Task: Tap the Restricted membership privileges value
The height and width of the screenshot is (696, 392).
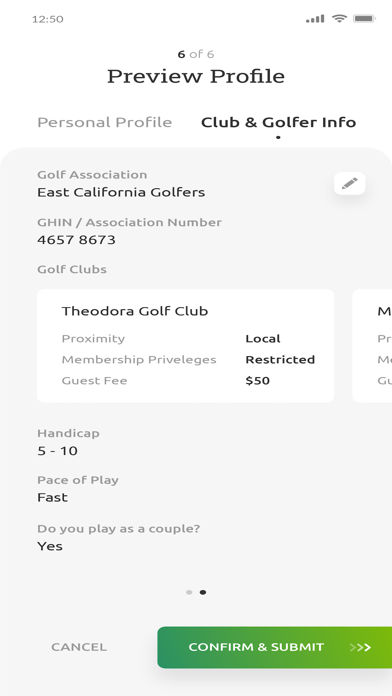Action: point(280,360)
